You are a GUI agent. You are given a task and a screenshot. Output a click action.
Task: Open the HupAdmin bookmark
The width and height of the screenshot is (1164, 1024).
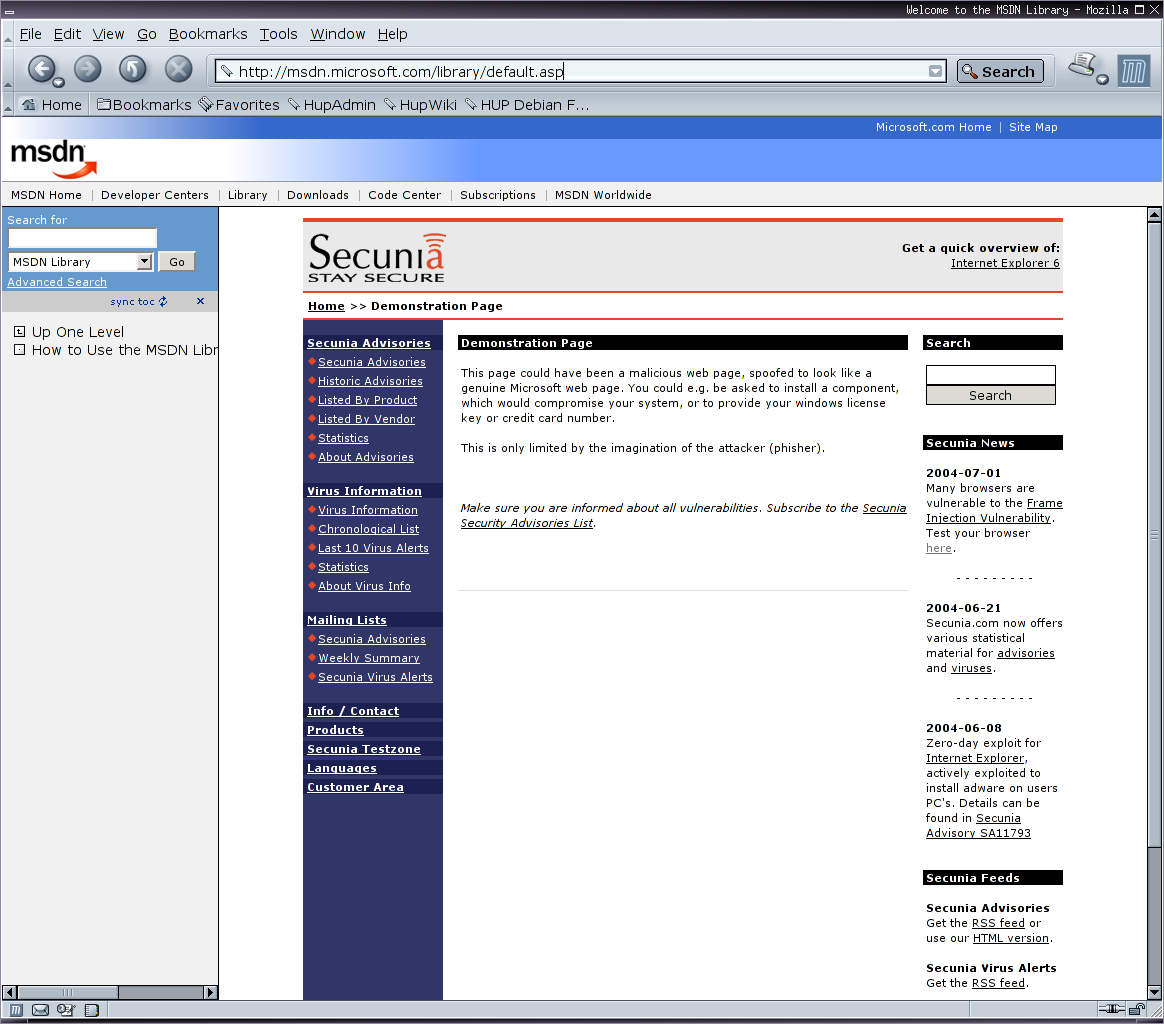pyautogui.click(x=332, y=105)
